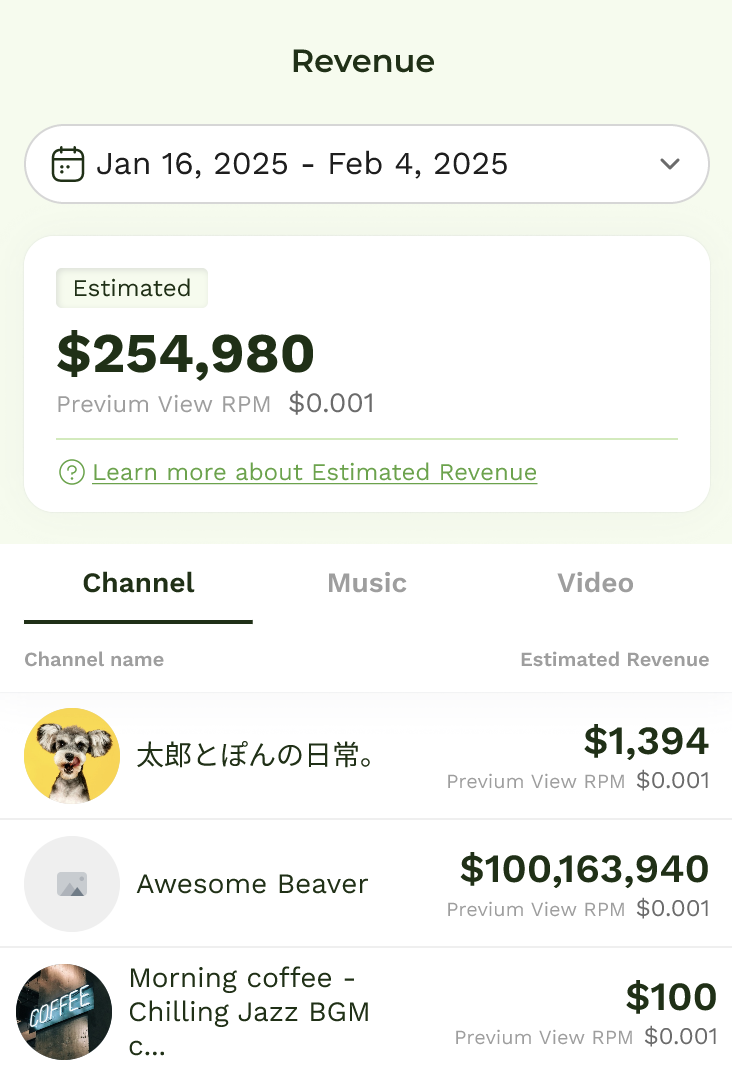Expand the date range dropdown chevron

tap(670, 164)
